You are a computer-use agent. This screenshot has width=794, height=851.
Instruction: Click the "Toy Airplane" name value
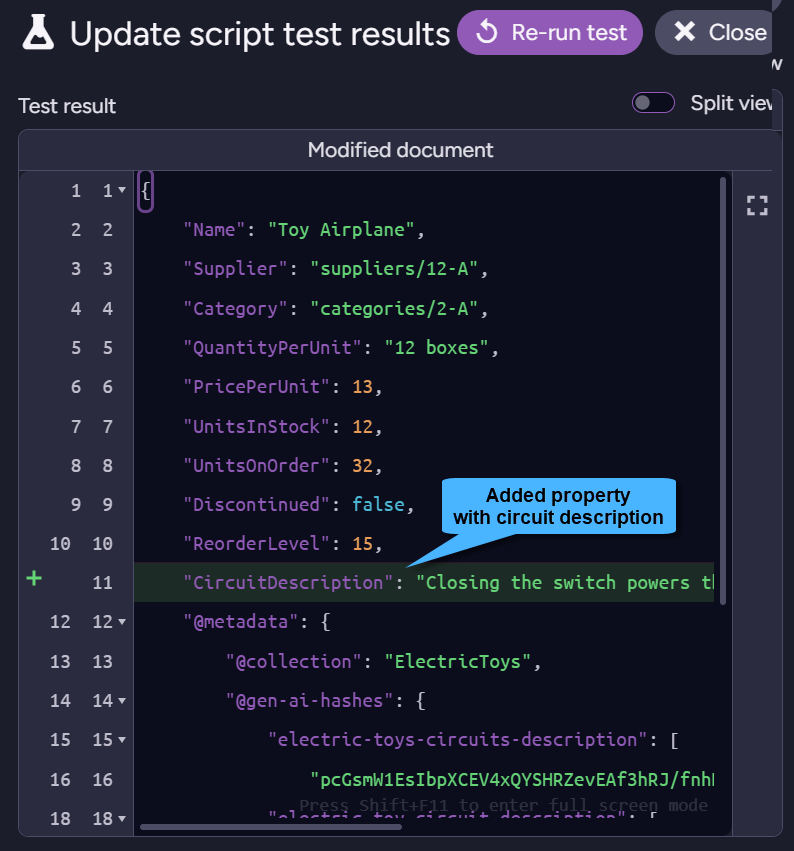[341, 230]
